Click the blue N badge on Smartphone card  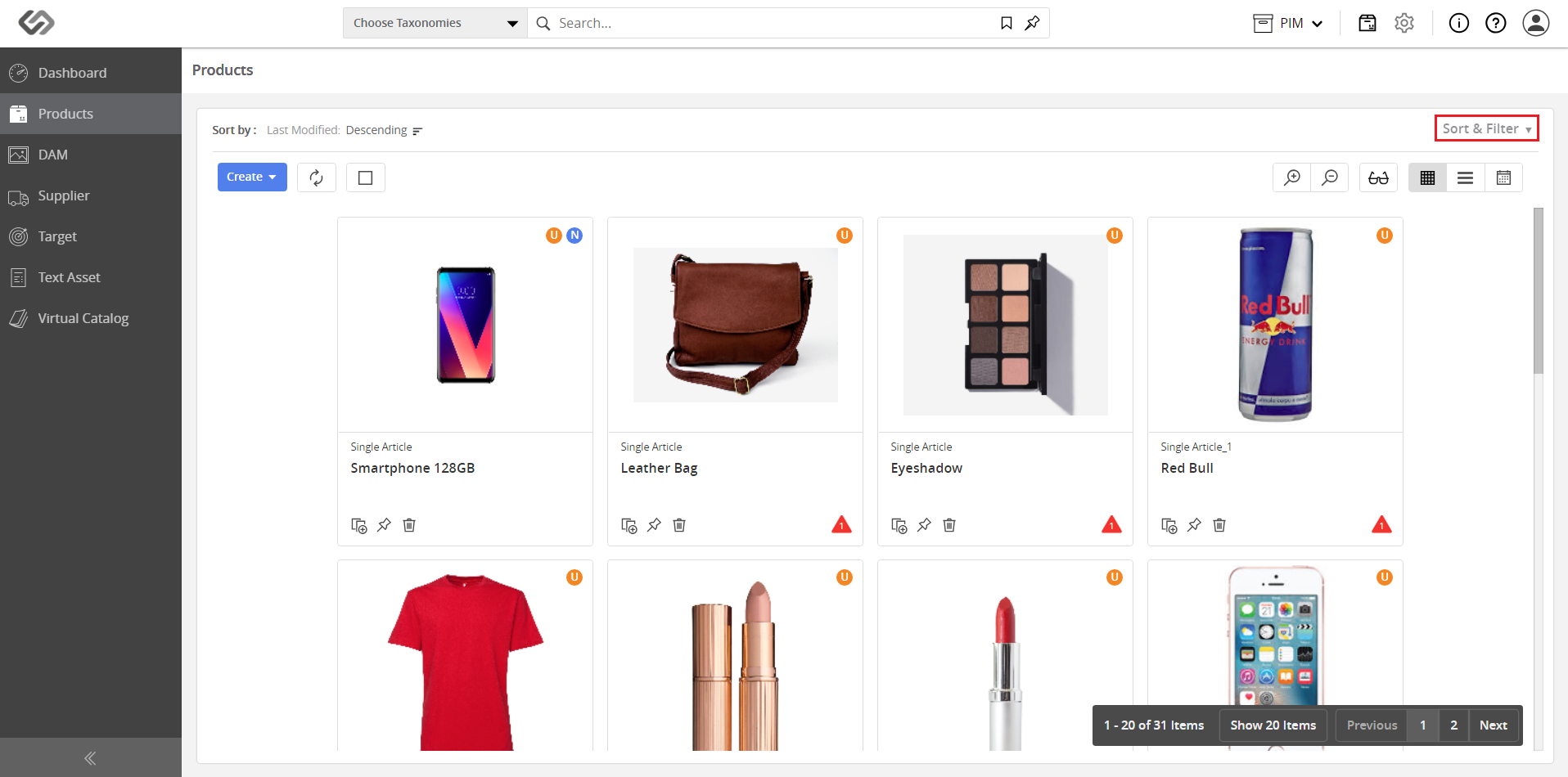[574, 236]
